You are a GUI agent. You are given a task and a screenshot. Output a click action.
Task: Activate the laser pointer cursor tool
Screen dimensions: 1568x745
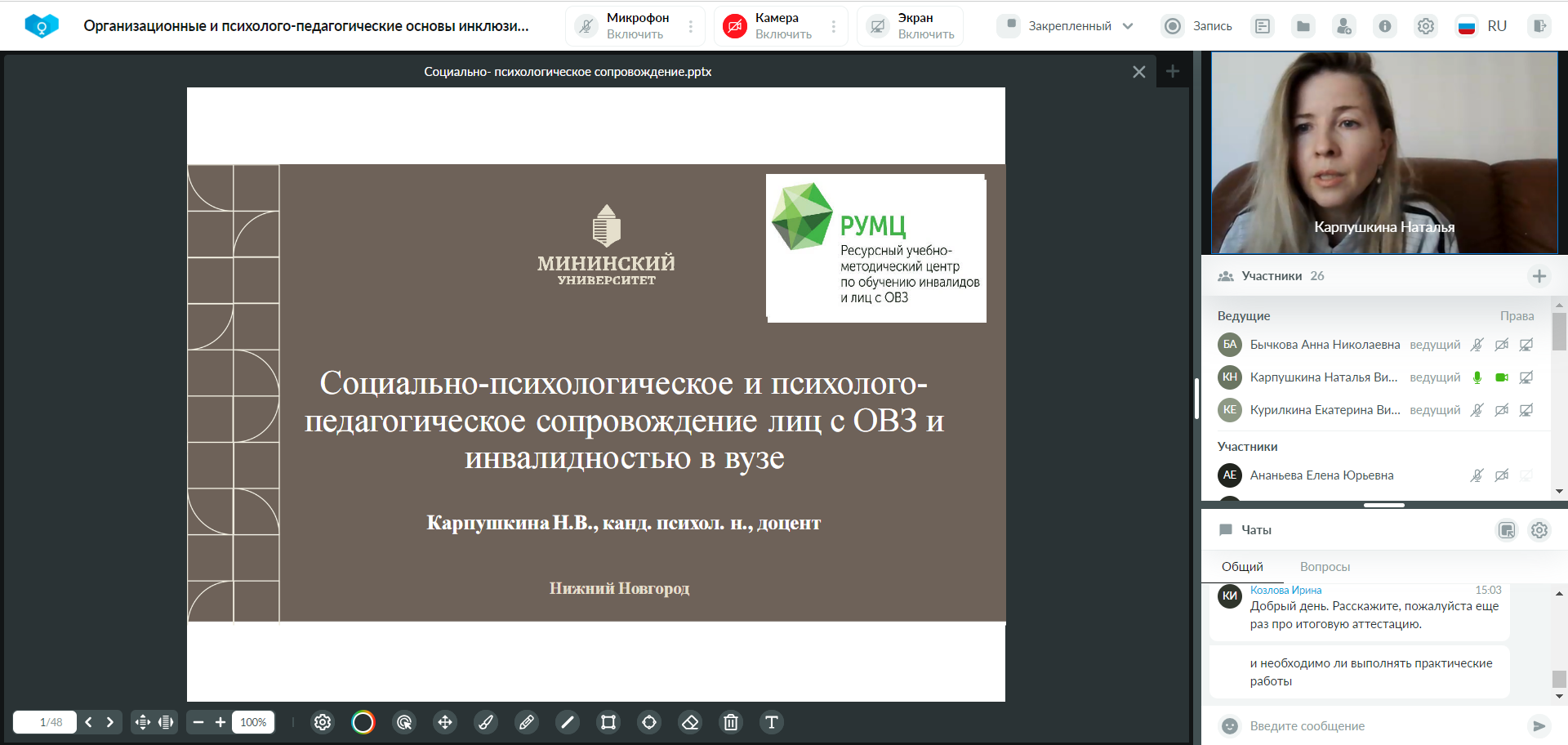[404, 722]
